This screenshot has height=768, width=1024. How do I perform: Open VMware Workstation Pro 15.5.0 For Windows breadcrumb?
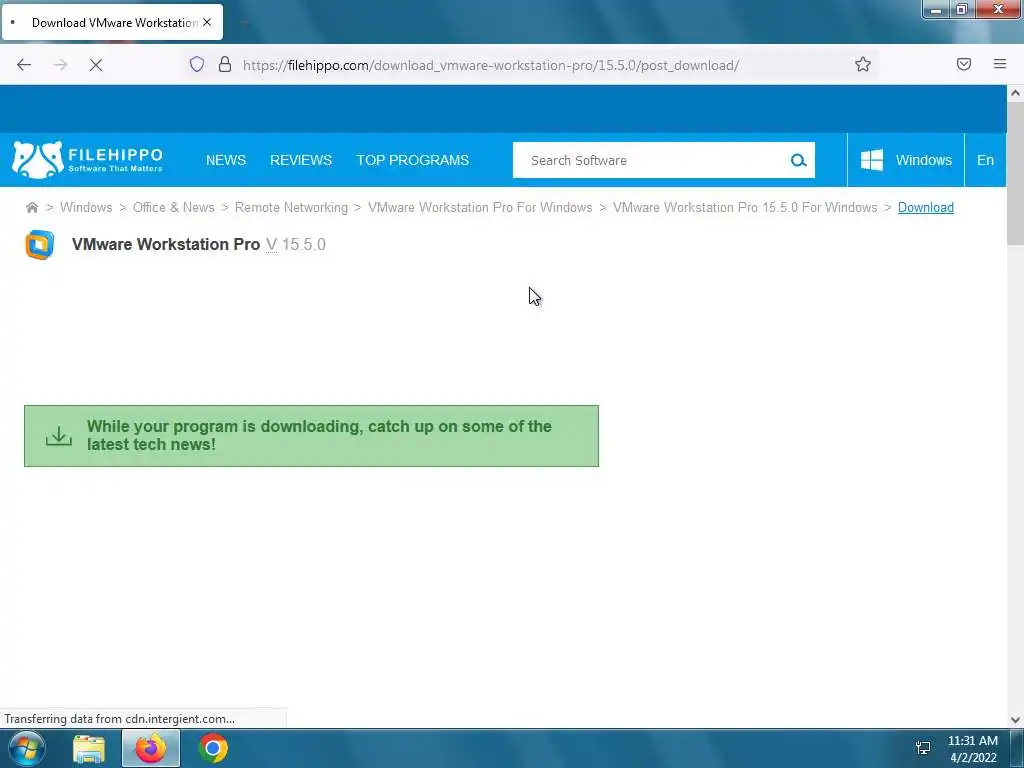pyautogui.click(x=745, y=208)
